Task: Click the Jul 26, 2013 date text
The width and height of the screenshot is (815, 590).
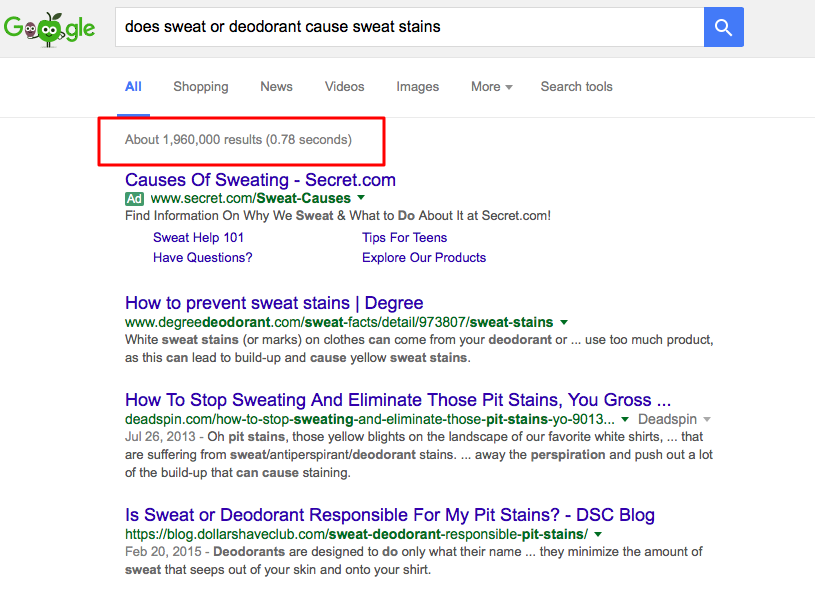Action: pos(160,437)
